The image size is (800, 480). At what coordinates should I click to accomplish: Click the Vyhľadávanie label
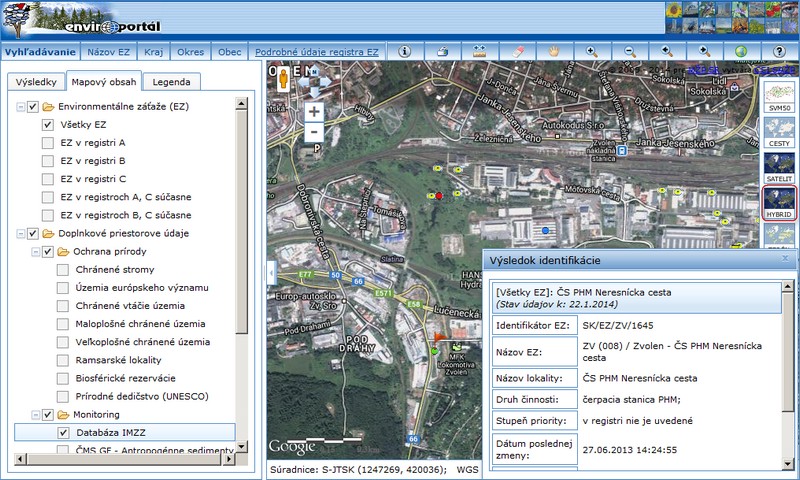pyautogui.click(x=40, y=52)
